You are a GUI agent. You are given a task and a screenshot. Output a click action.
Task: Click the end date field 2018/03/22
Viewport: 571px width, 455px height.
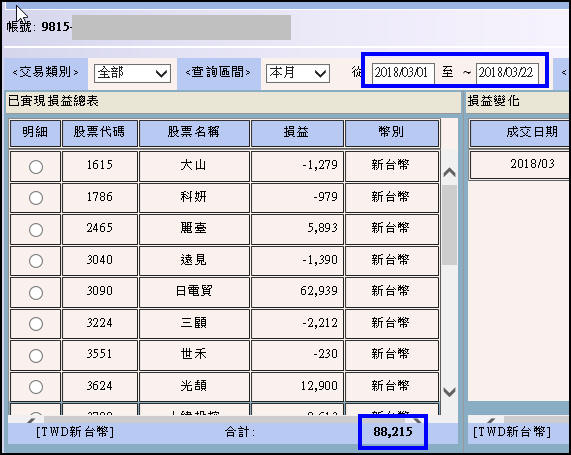point(507,73)
